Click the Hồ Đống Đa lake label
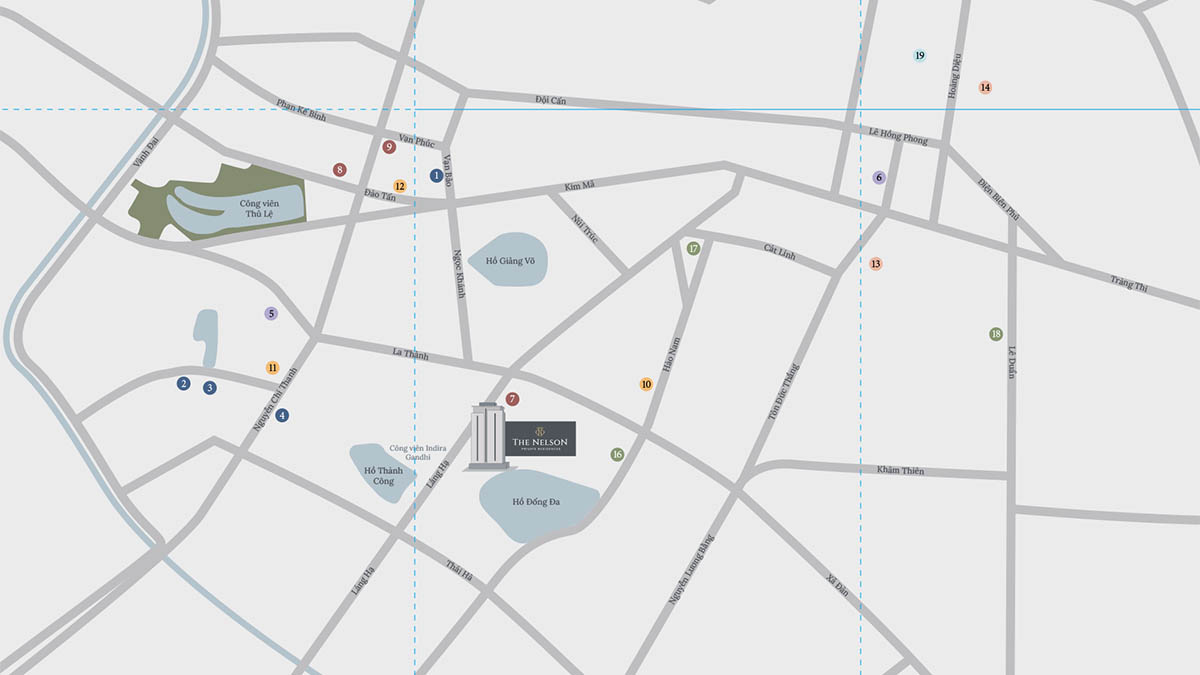 click(x=529, y=501)
